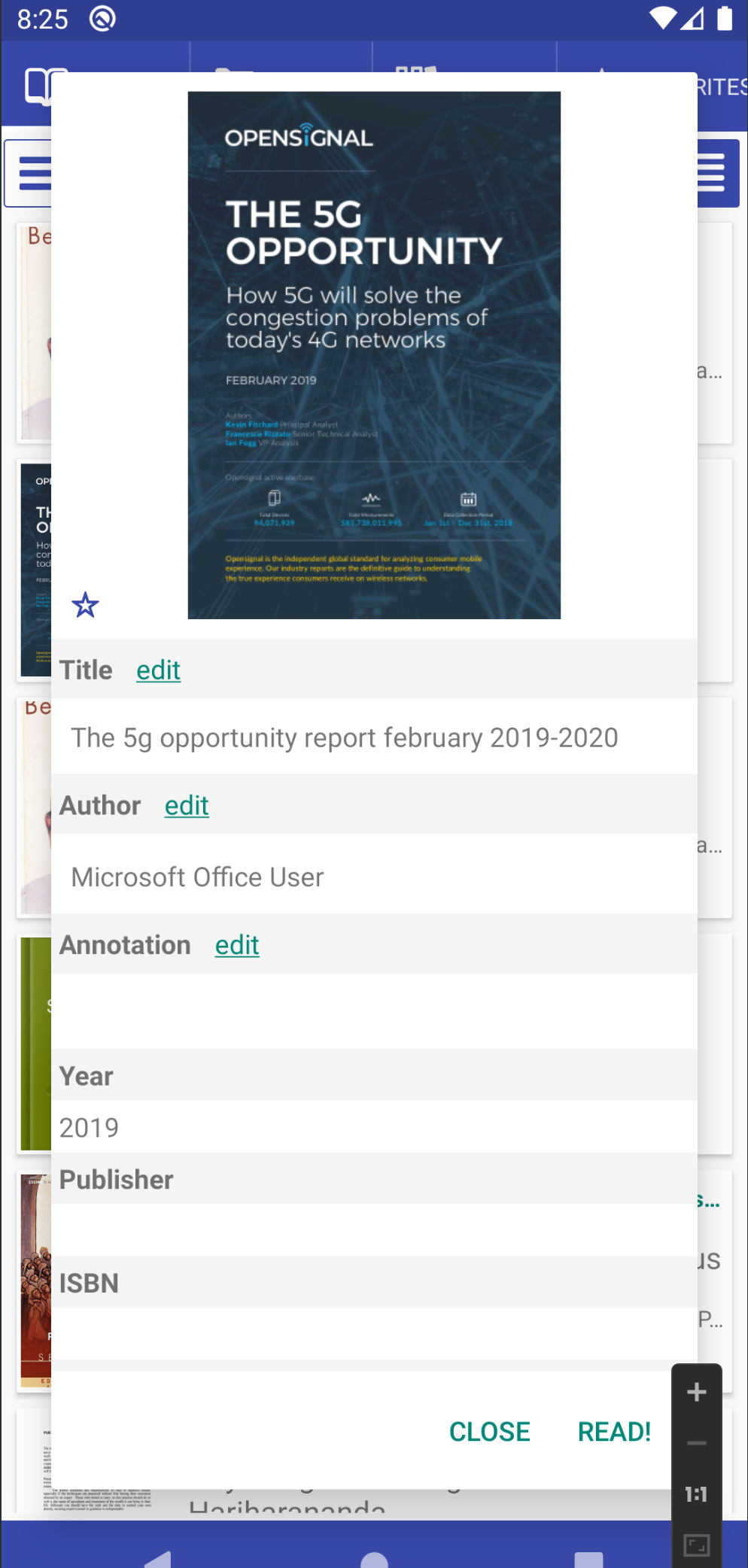Tap the year value 2019

pyautogui.click(x=89, y=1127)
